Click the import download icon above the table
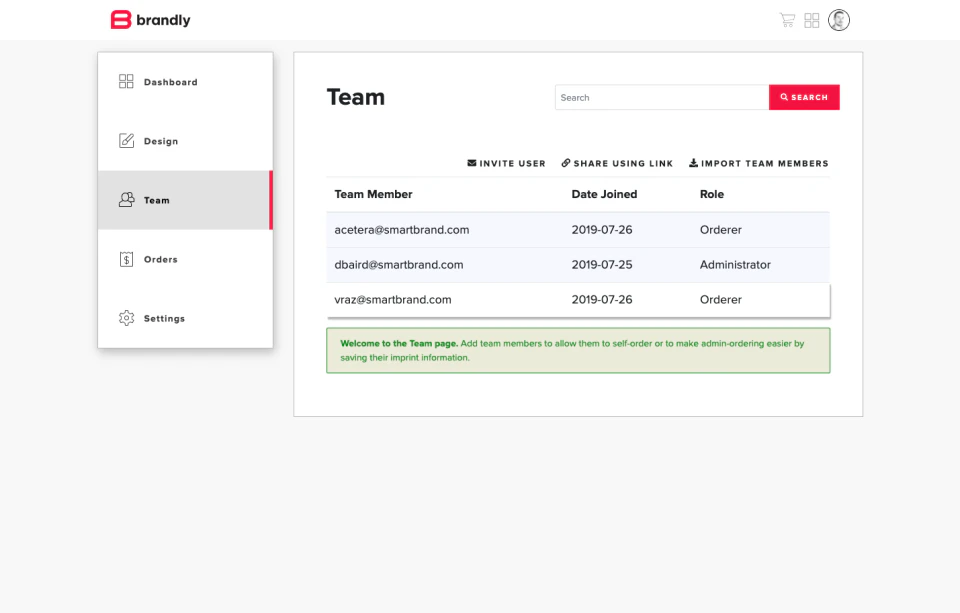Image resolution: width=960 pixels, height=613 pixels. (x=694, y=163)
